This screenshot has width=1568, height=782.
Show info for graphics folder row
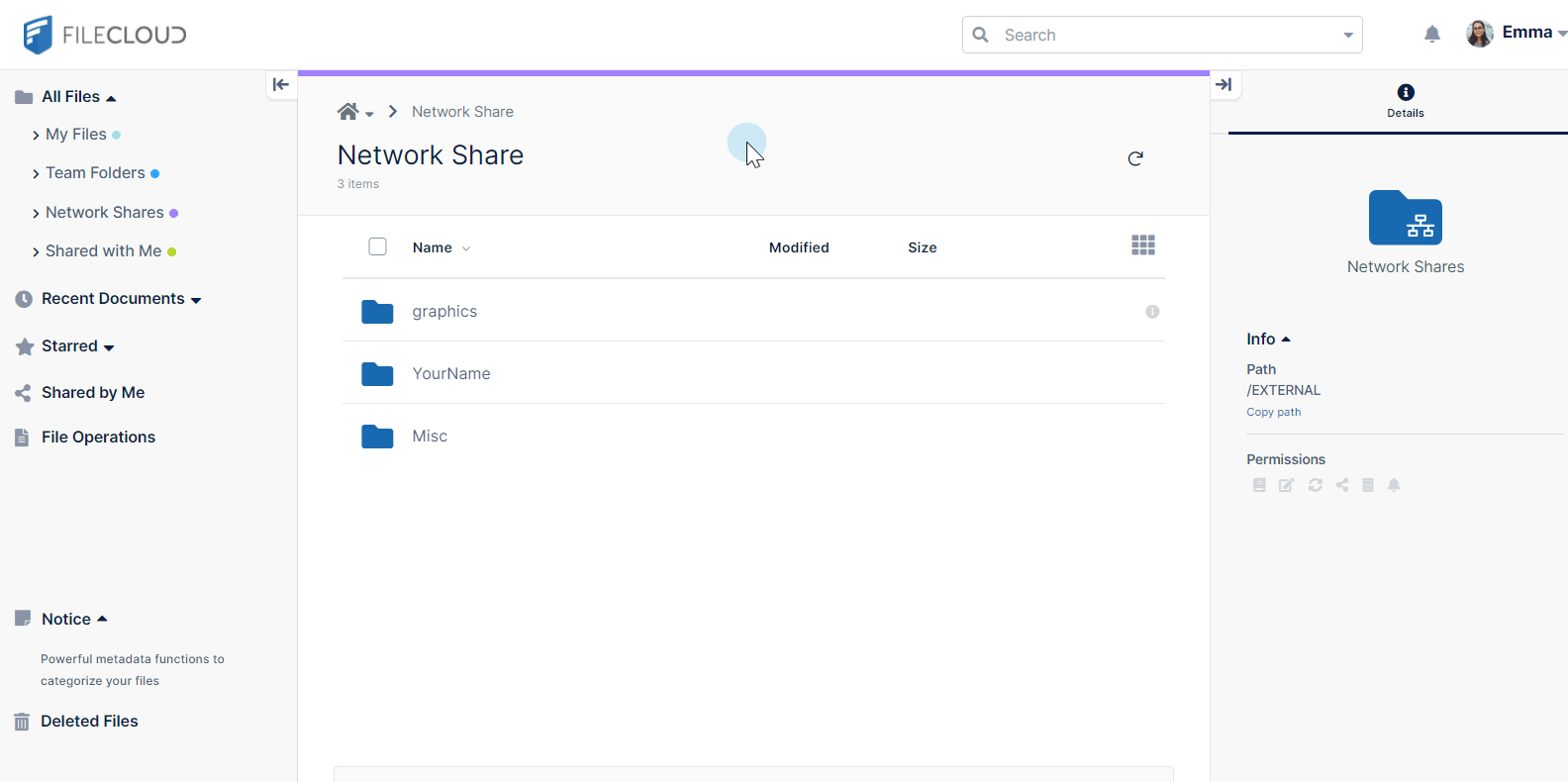point(1152,312)
